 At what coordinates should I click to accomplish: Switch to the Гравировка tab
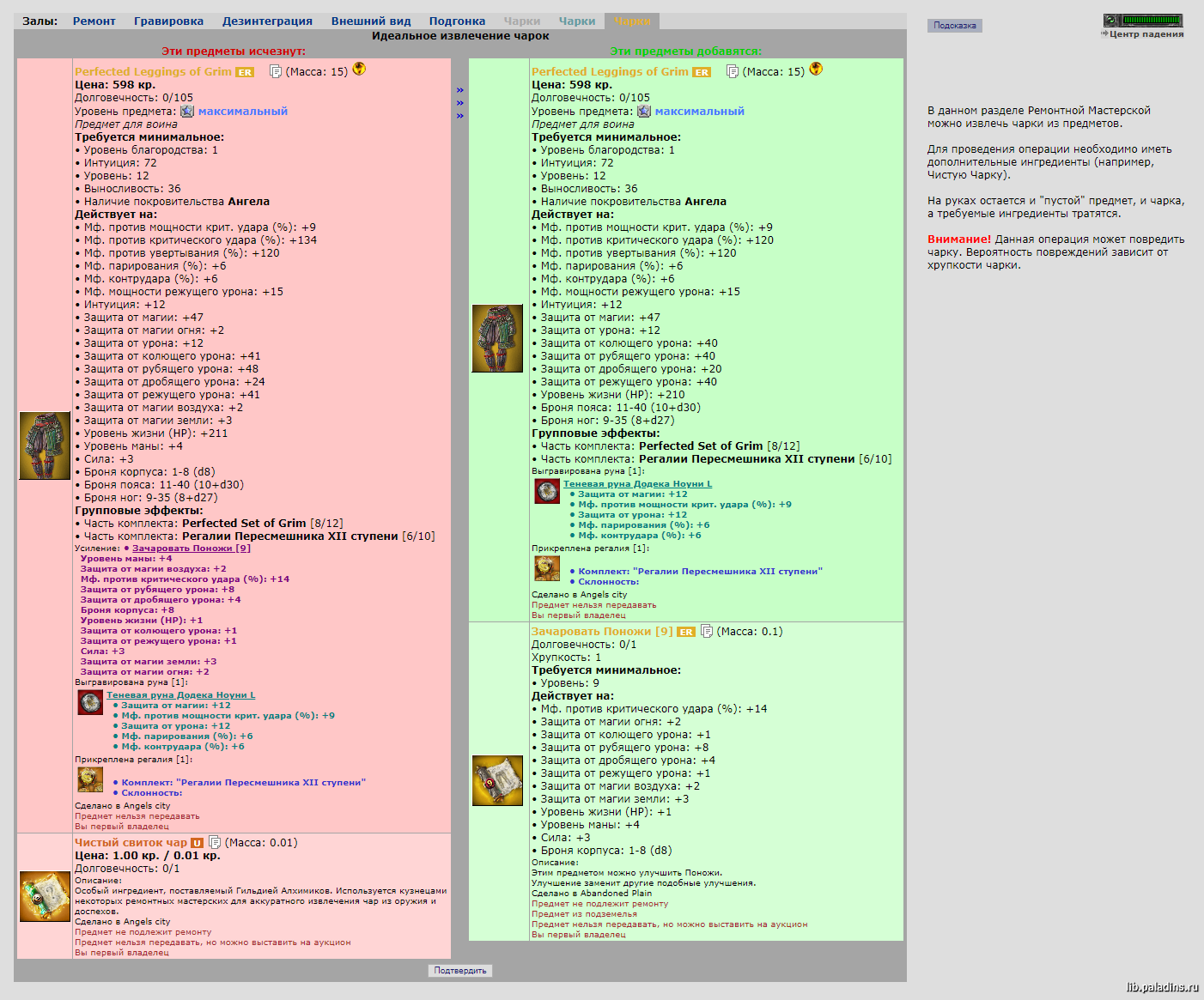tap(169, 21)
